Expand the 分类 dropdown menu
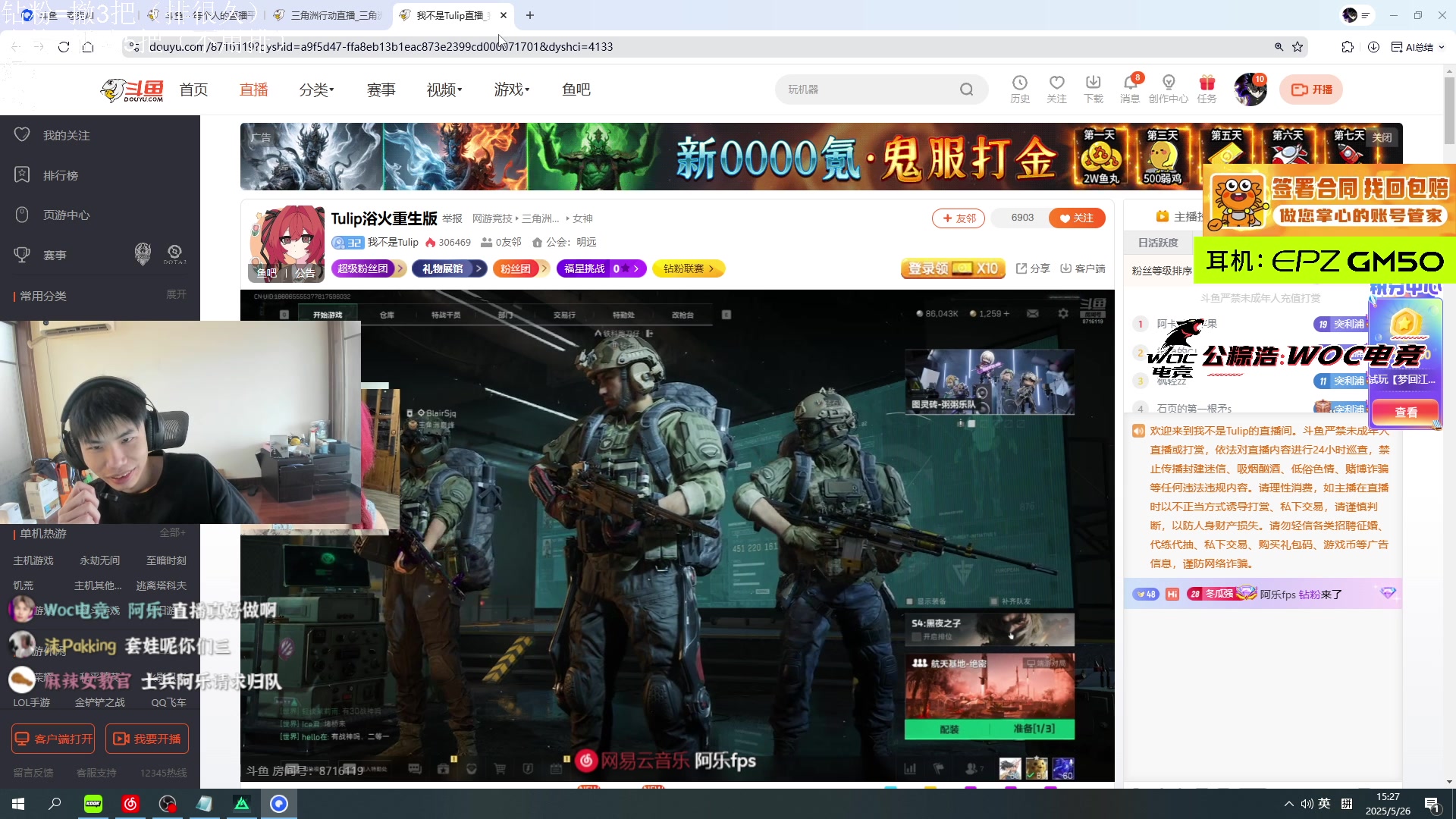 pos(317,89)
